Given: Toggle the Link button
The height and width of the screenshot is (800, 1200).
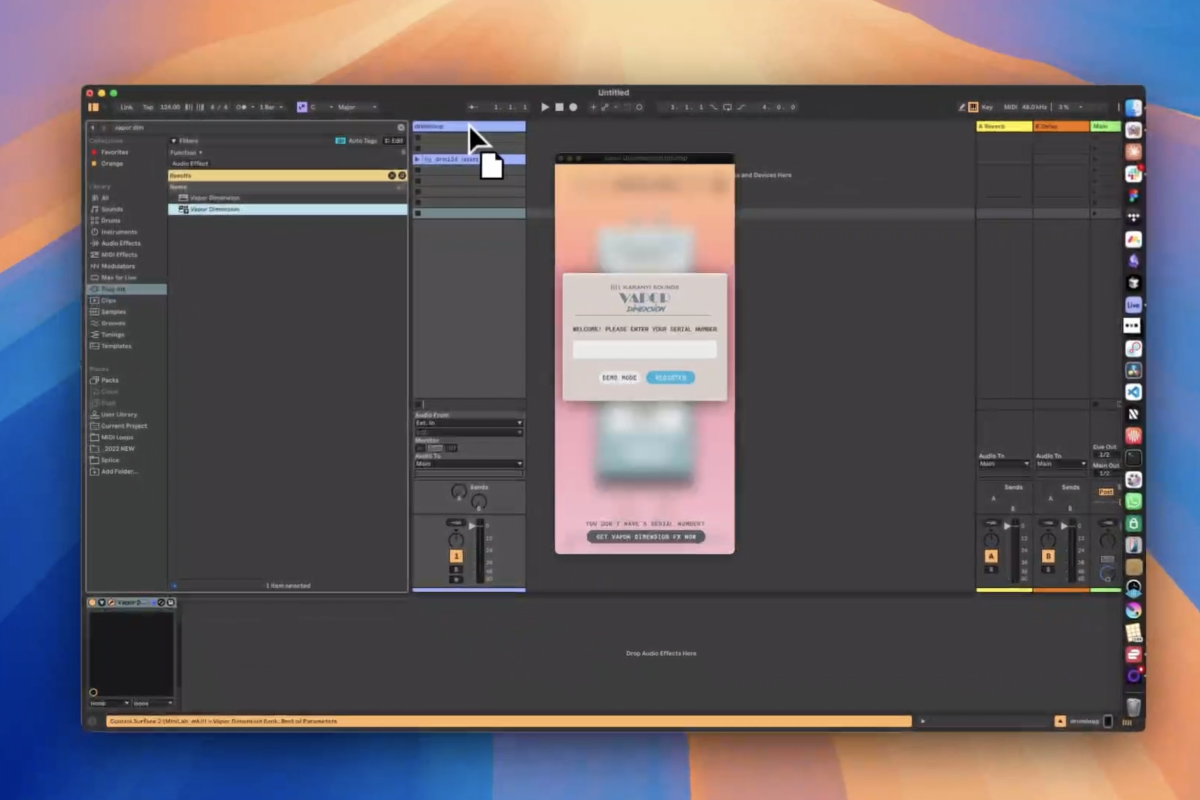Looking at the screenshot, I should pos(126,107).
